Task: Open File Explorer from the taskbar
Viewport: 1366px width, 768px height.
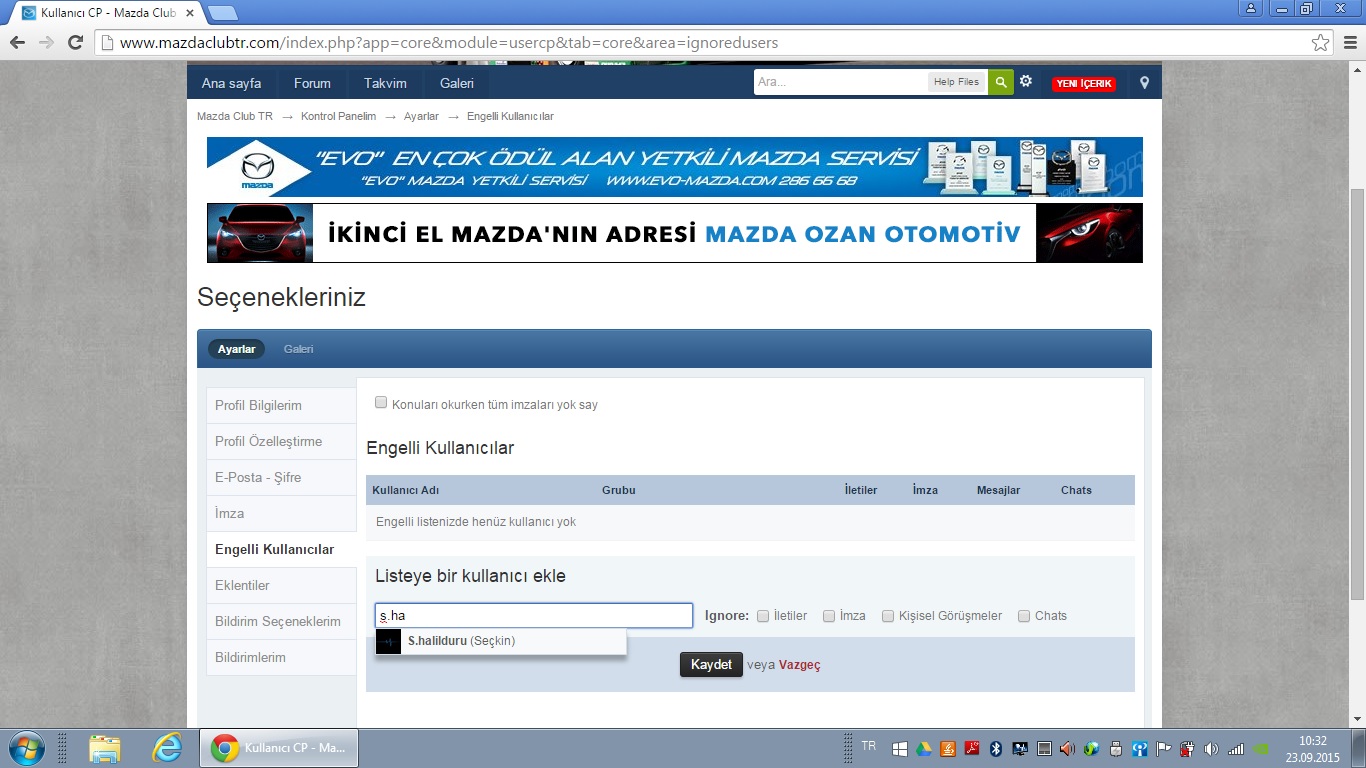Action: click(105, 748)
